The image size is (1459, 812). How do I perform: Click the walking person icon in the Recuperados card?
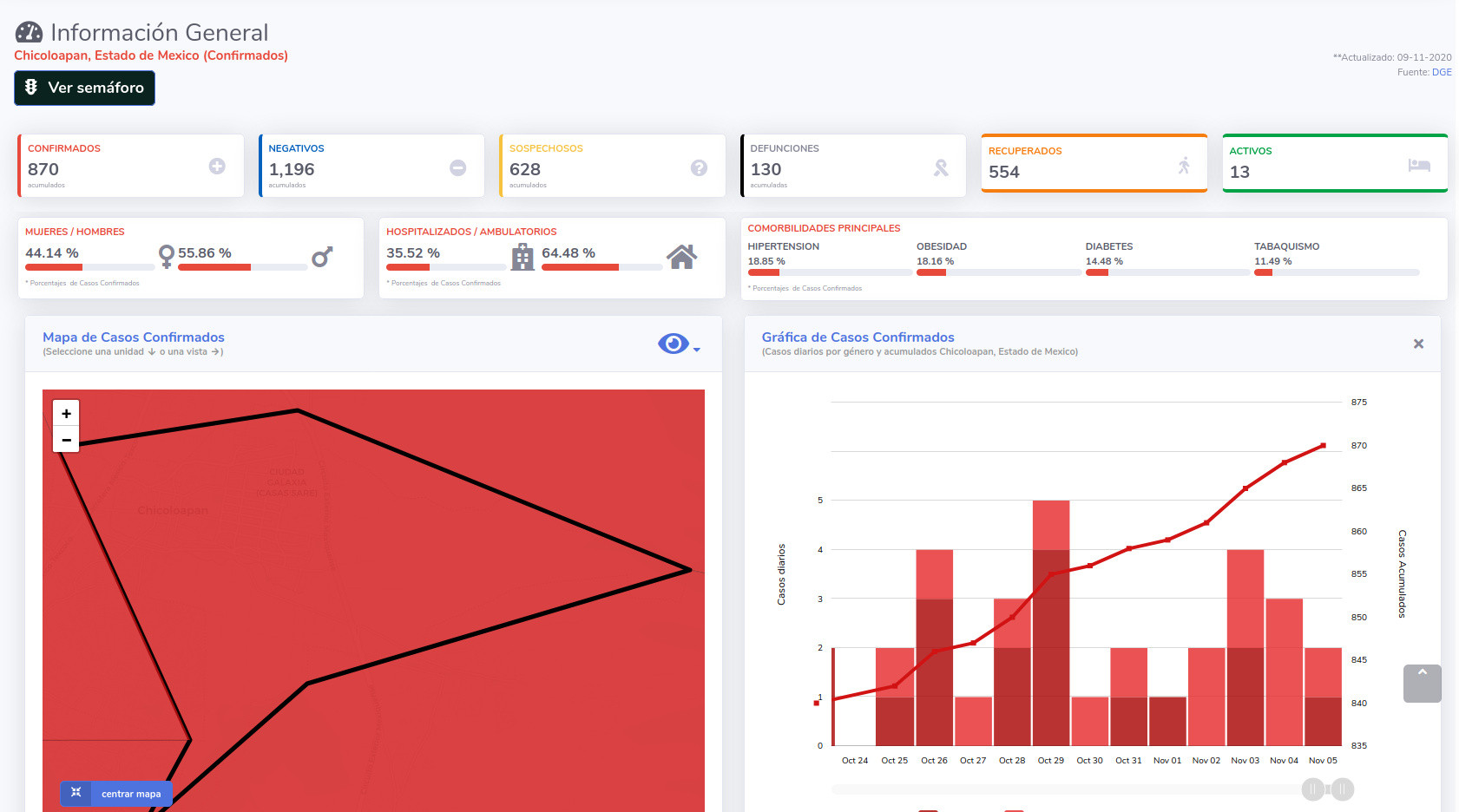pyautogui.click(x=1184, y=165)
